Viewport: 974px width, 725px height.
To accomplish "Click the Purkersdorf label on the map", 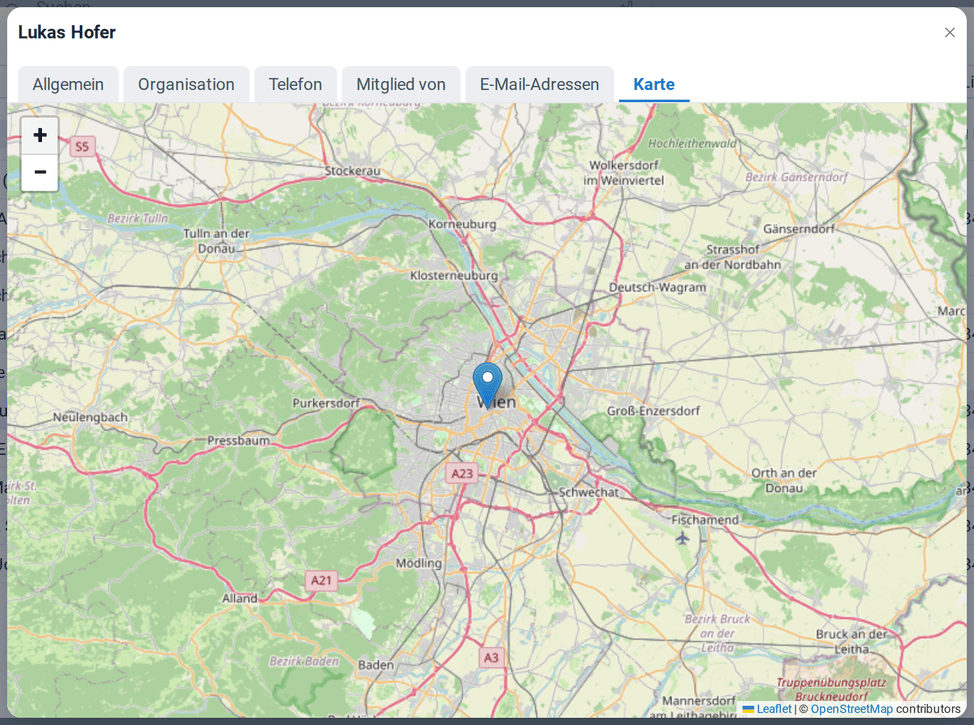I will pyautogui.click(x=326, y=403).
